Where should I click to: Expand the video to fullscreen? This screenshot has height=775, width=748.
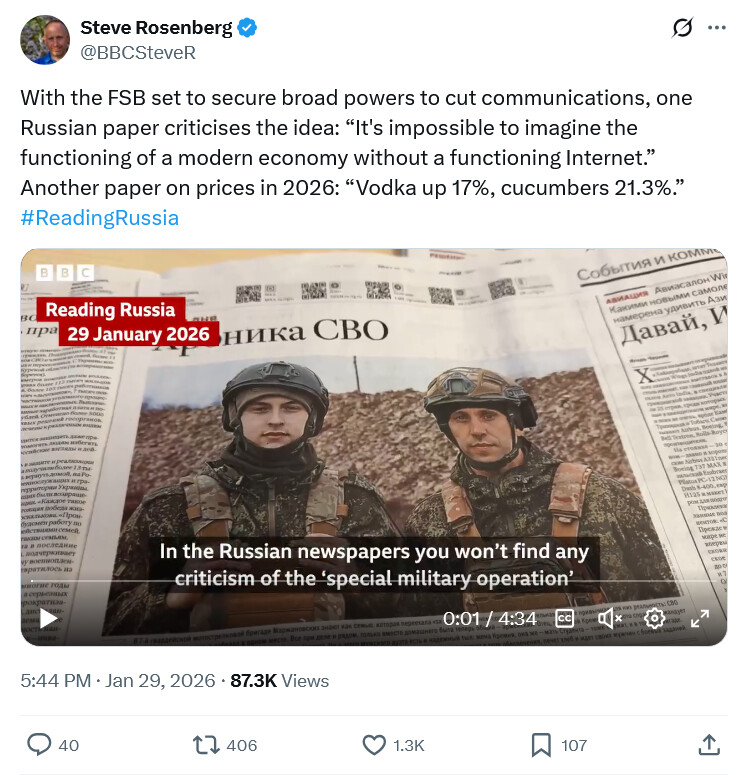click(x=700, y=618)
